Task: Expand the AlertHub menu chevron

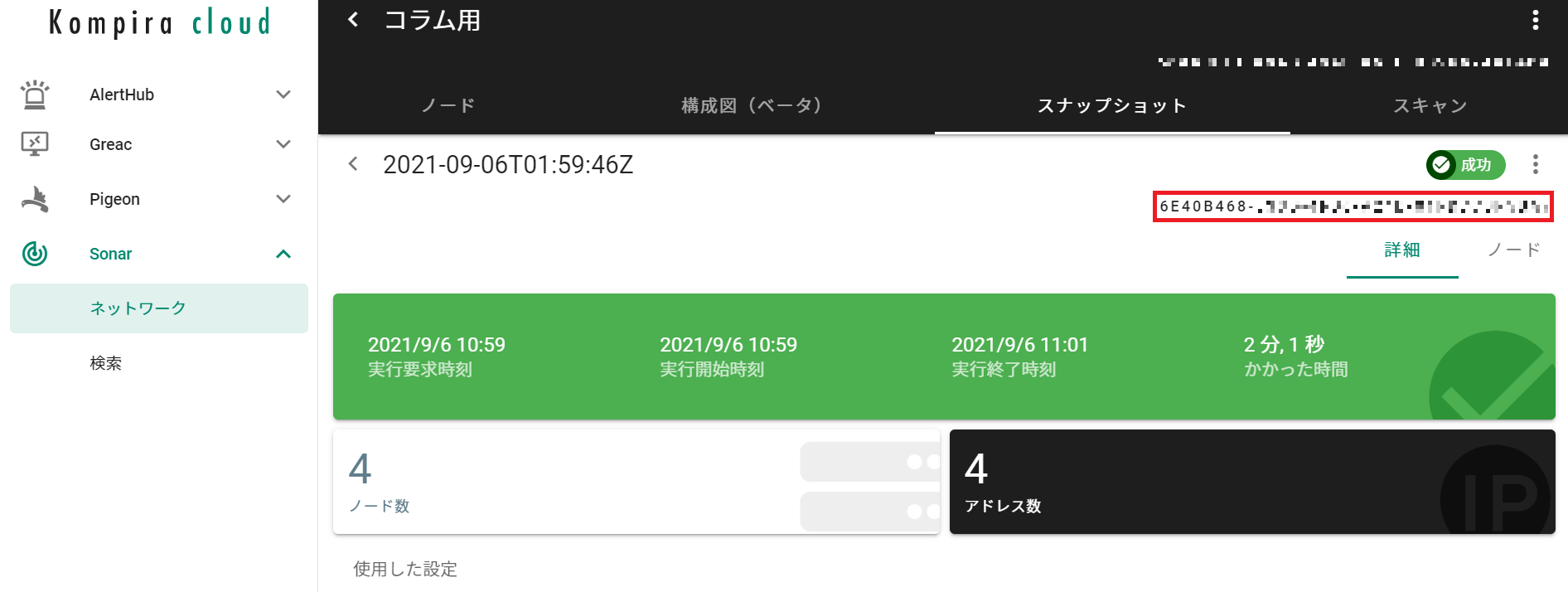Action: [x=283, y=95]
